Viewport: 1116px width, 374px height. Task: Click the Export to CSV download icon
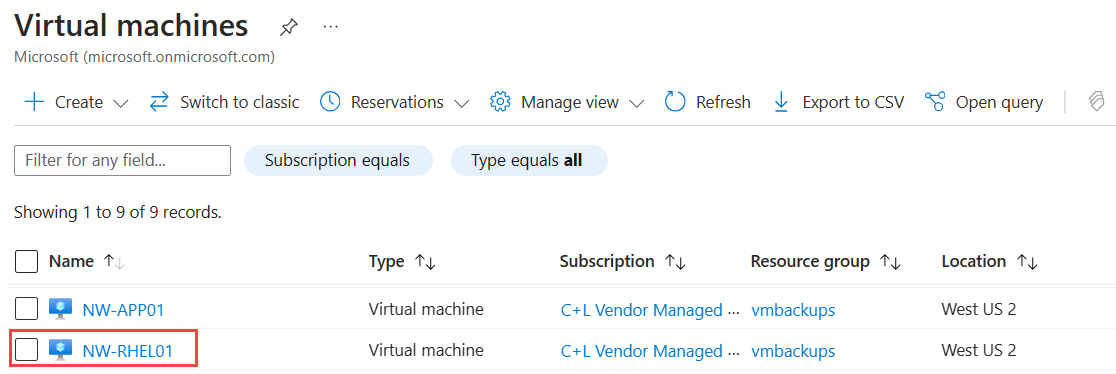781,102
